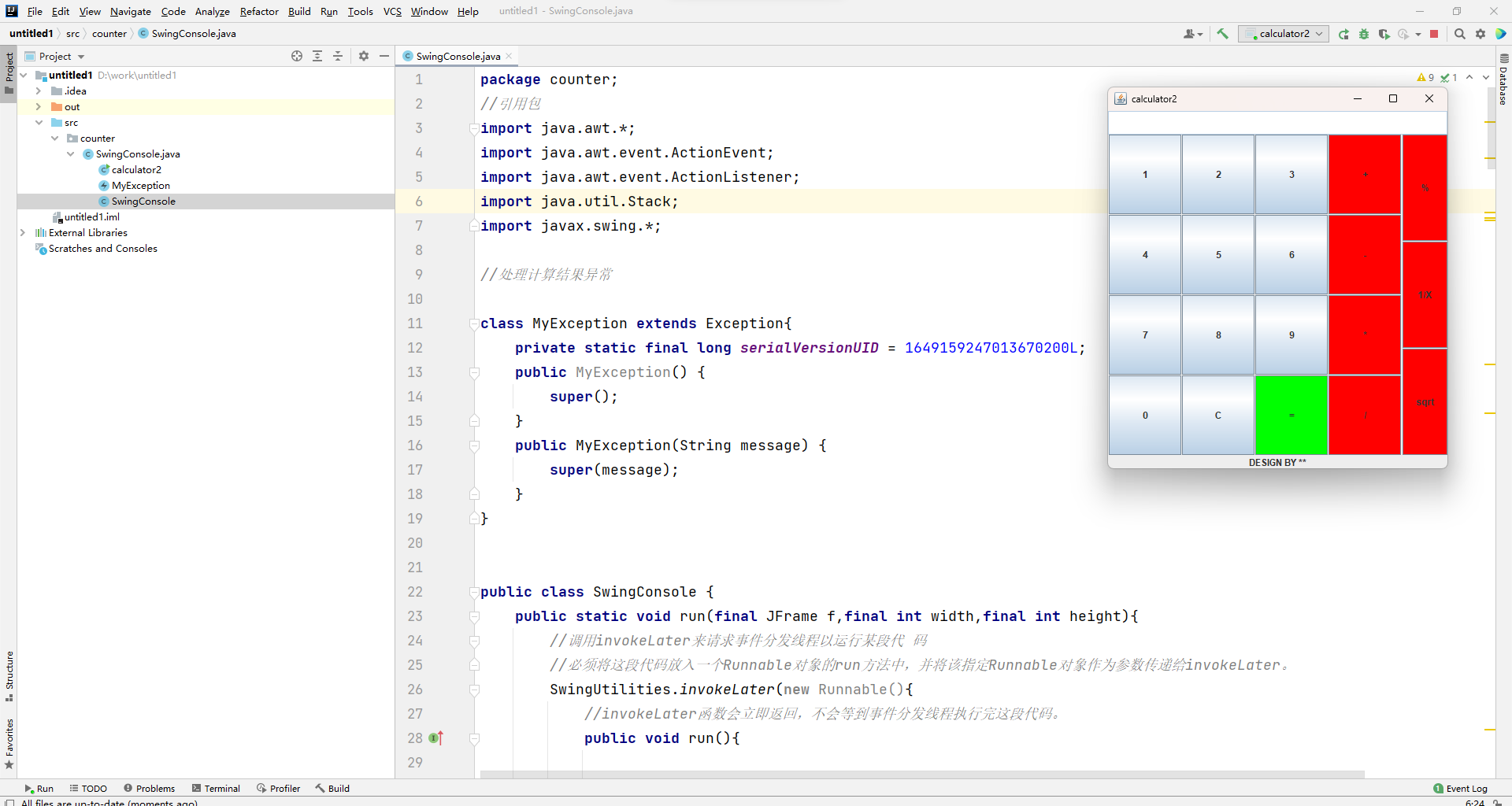Start debugging with the green bug icon
This screenshot has width=1512, height=806.
coord(1364,34)
